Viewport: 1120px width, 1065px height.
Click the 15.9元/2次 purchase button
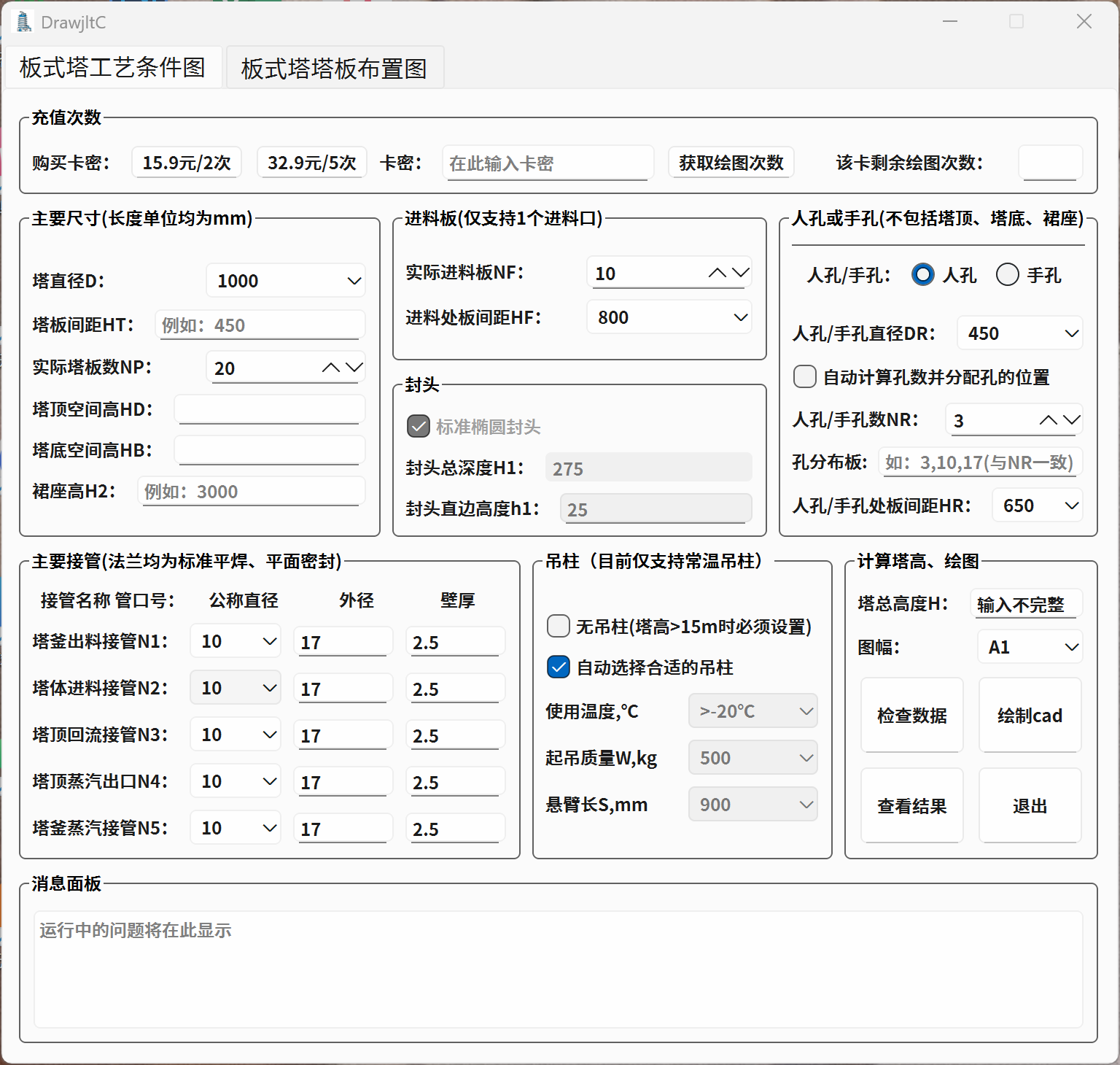[x=187, y=162]
